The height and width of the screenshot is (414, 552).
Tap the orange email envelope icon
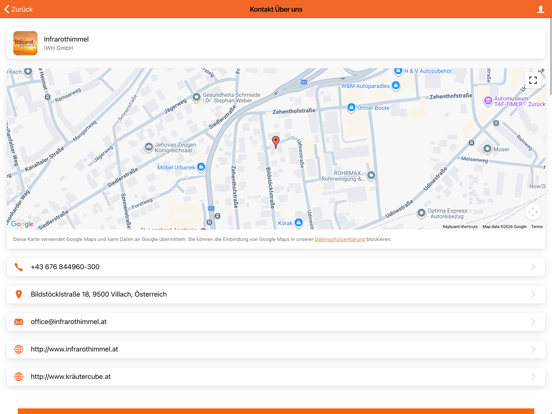point(19,322)
